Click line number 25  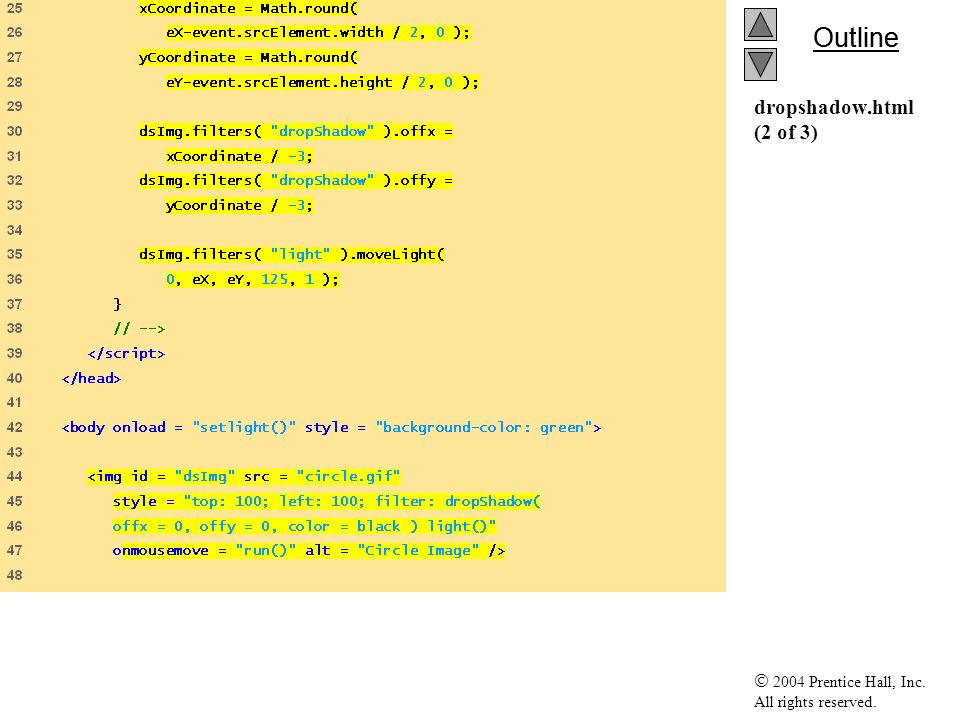(14, 9)
